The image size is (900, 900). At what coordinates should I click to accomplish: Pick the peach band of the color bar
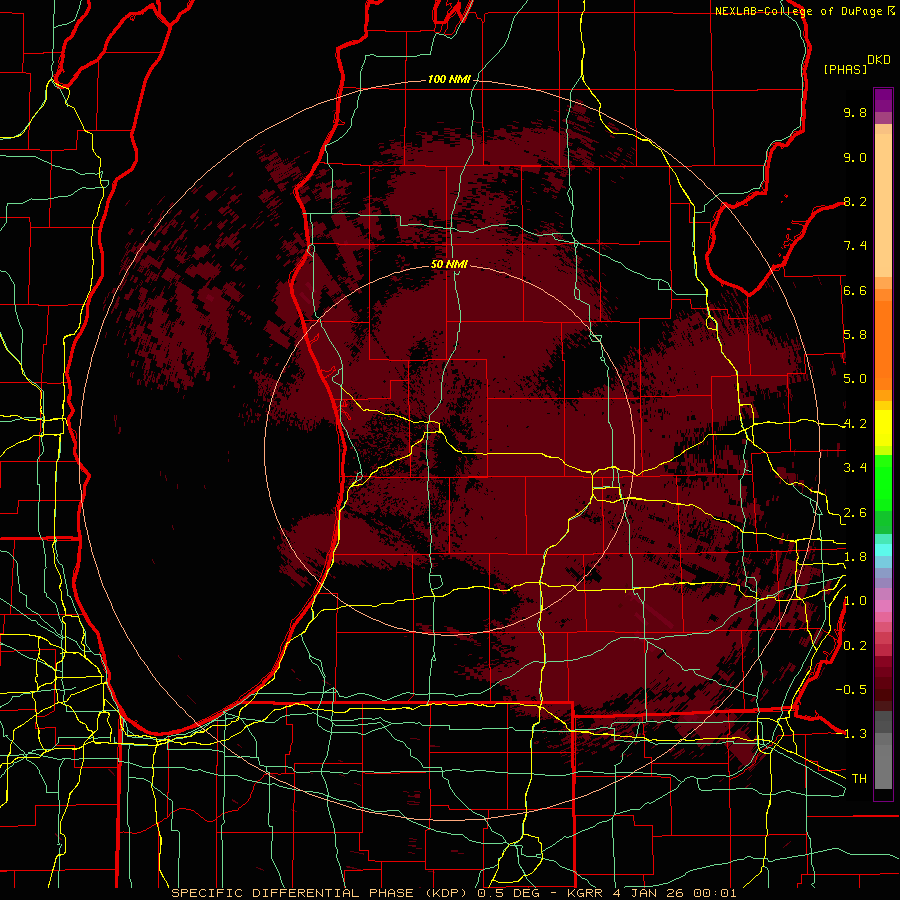[x=883, y=207]
